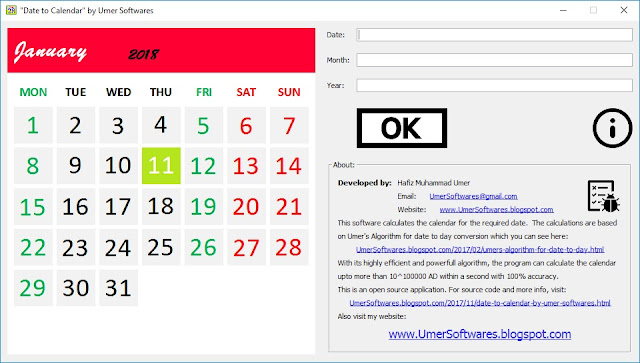
Task: Select day 3 in the calendar
Action: (118, 125)
